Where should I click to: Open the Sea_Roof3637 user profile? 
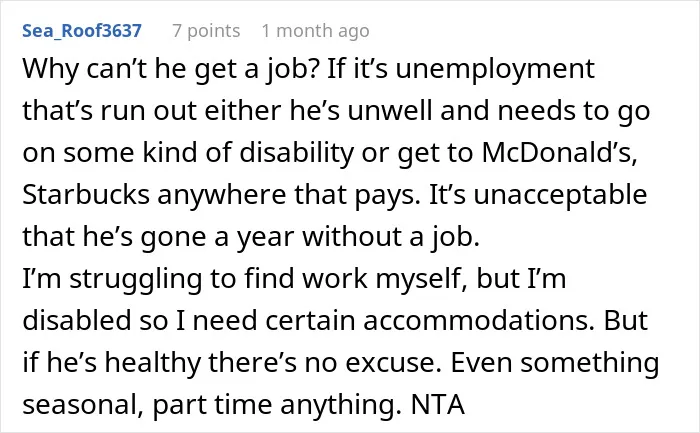point(82,31)
